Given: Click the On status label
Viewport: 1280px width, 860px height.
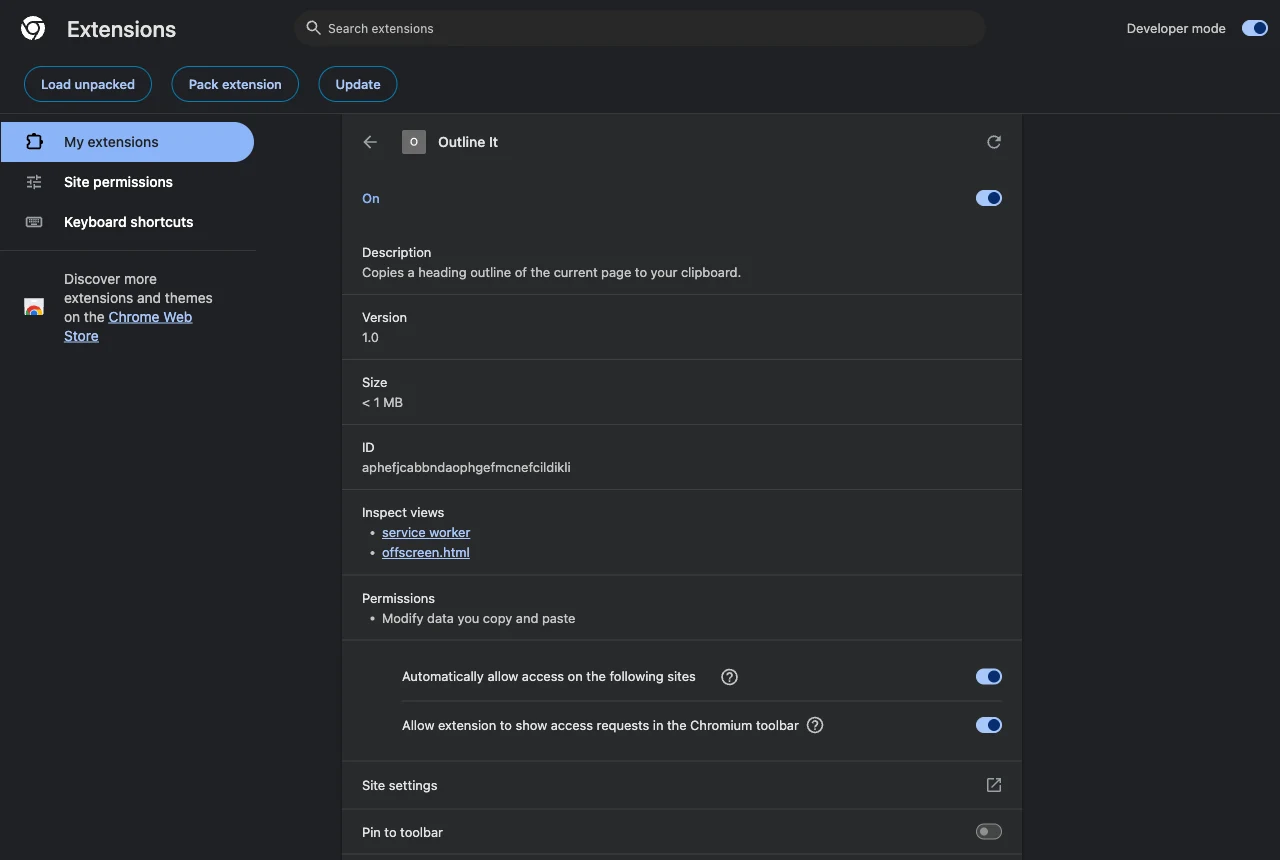Looking at the screenshot, I should [371, 198].
